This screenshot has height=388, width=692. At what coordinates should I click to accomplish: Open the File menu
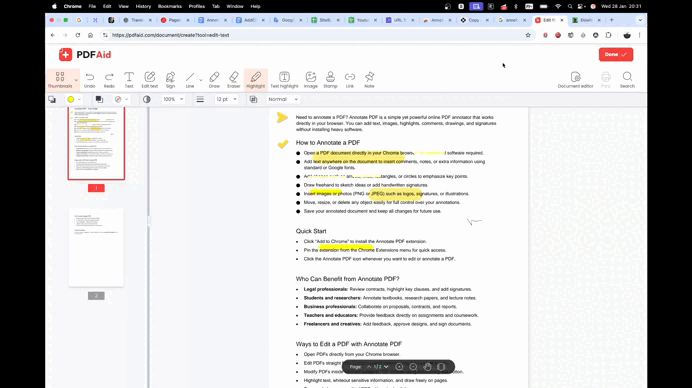pyautogui.click(x=92, y=6)
